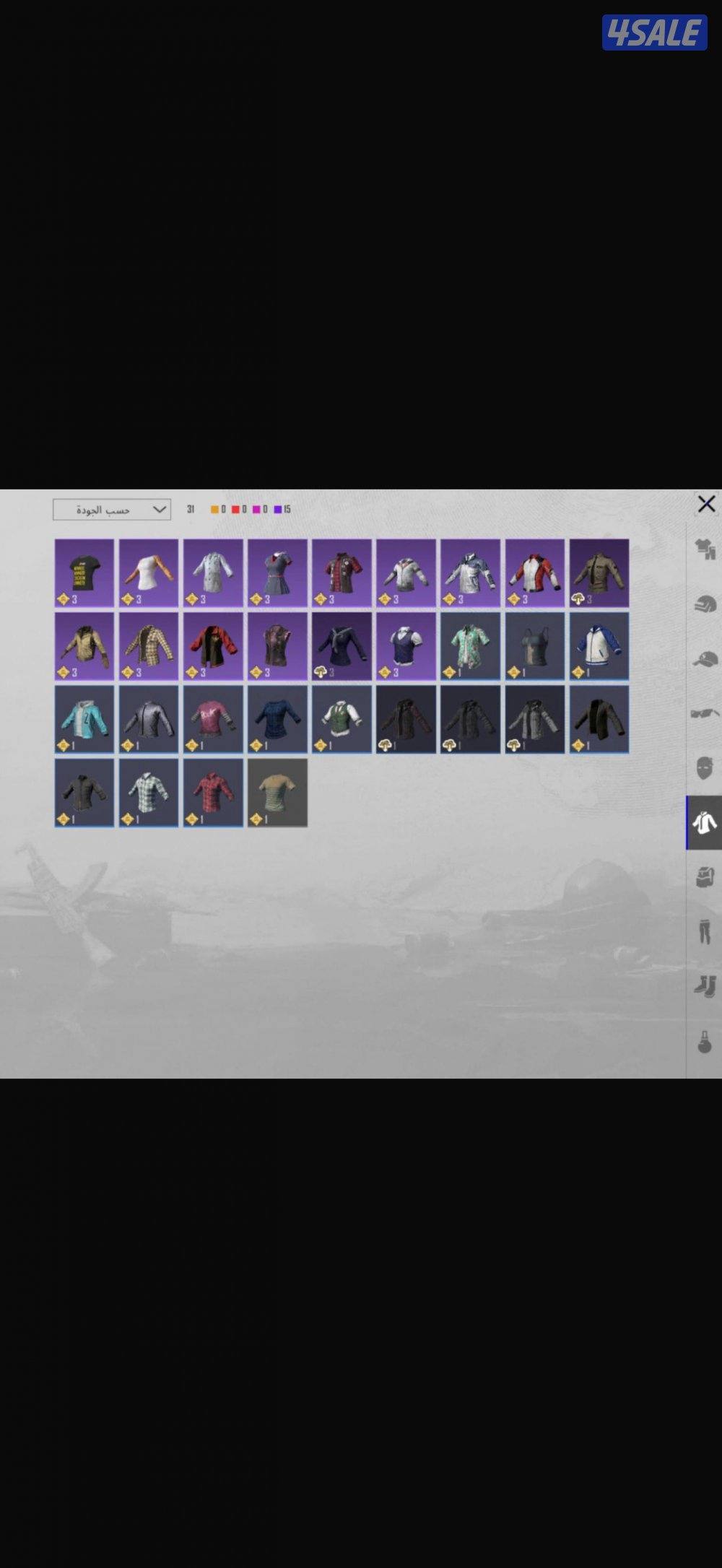Pick the cyan blue hoodie item
The height and width of the screenshot is (1568, 722).
pyautogui.click(x=84, y=719)
